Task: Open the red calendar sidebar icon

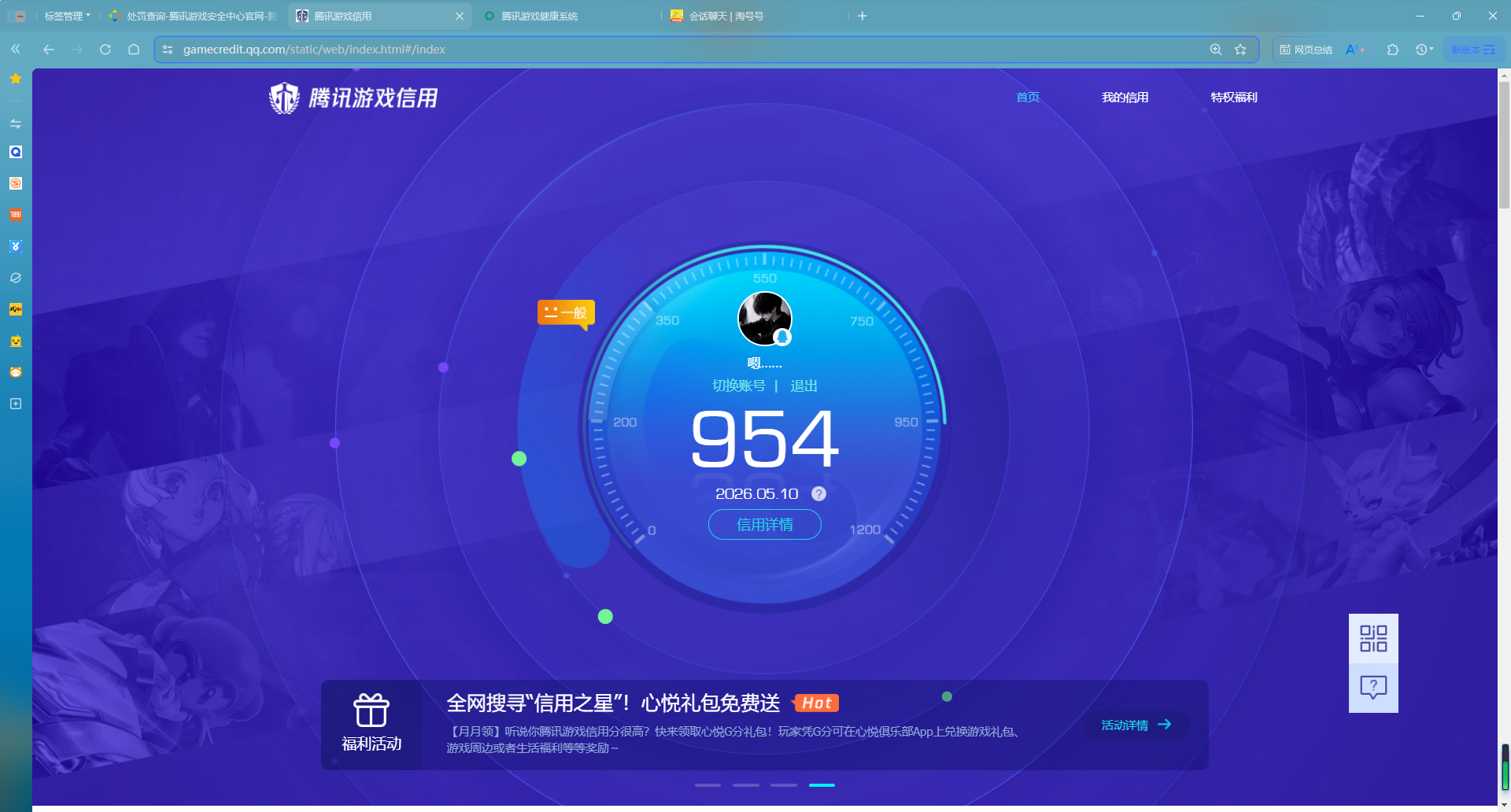Action: coord(16,215)
